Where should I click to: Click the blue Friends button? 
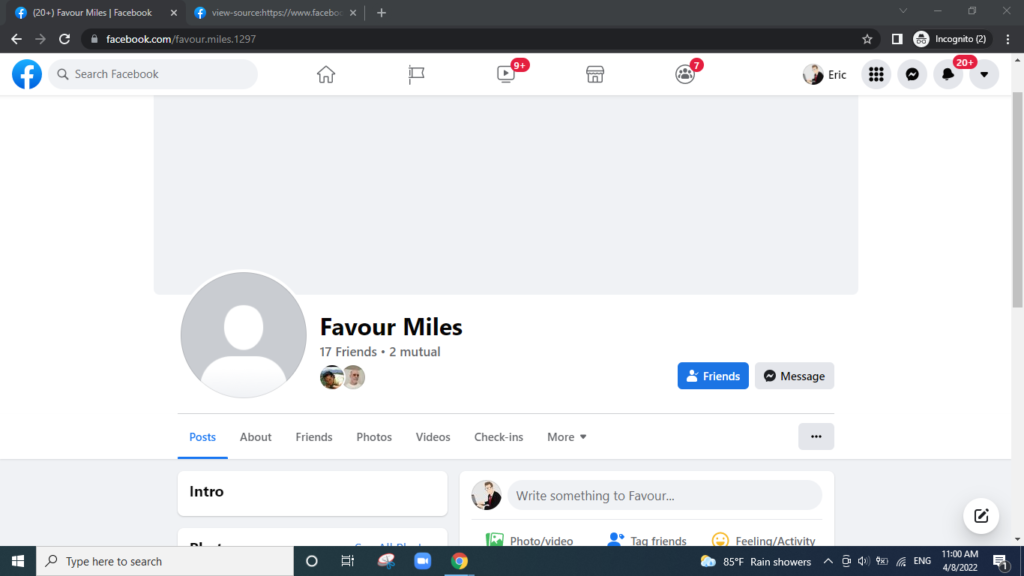713,376
